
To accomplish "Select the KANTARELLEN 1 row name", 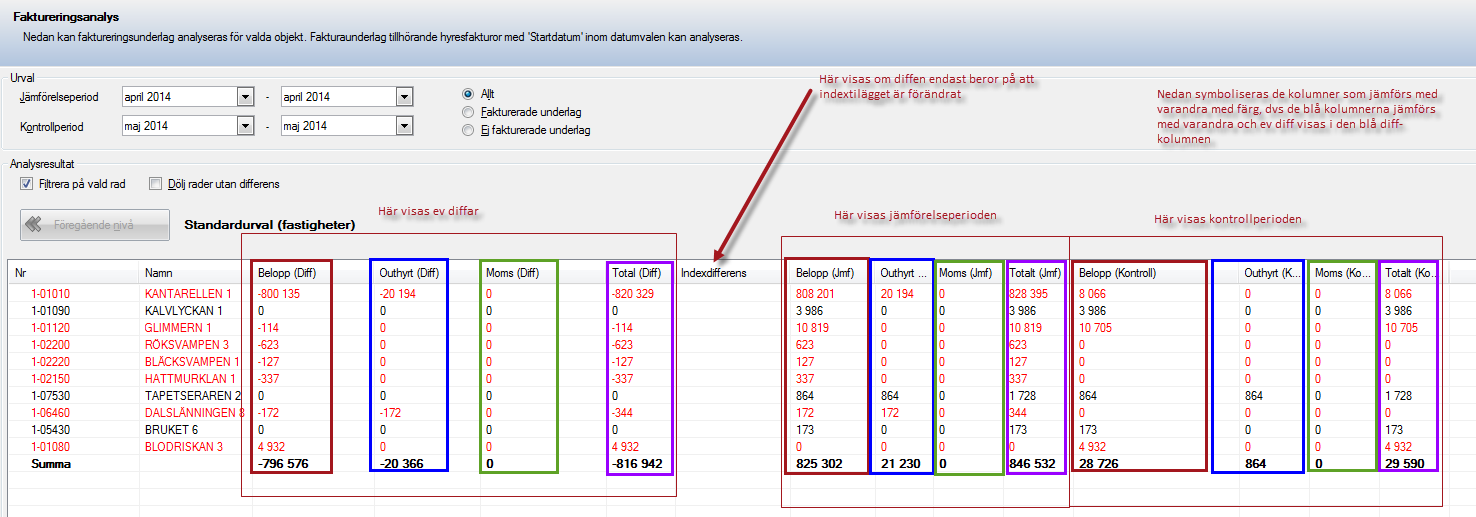I will (x=188, y=294).
